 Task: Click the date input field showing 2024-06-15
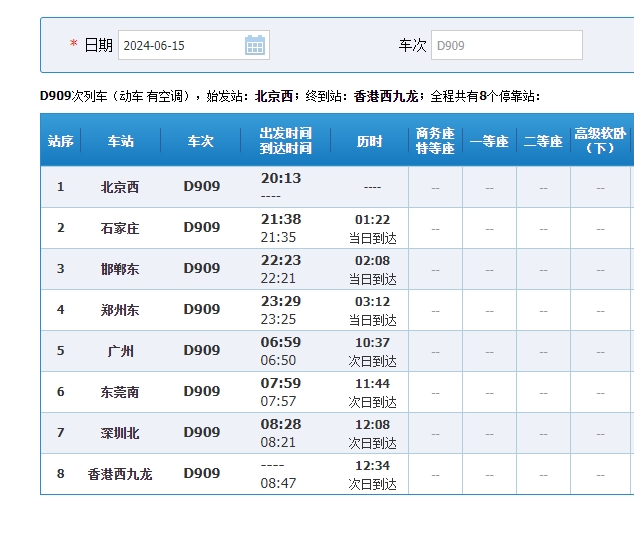pos(180,45)
